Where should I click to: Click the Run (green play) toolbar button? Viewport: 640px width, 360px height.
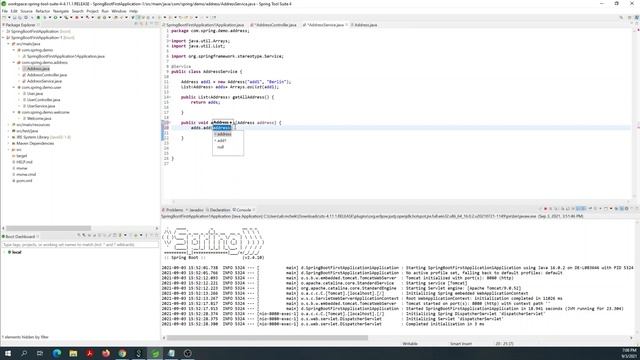click(x=55, y=18)
